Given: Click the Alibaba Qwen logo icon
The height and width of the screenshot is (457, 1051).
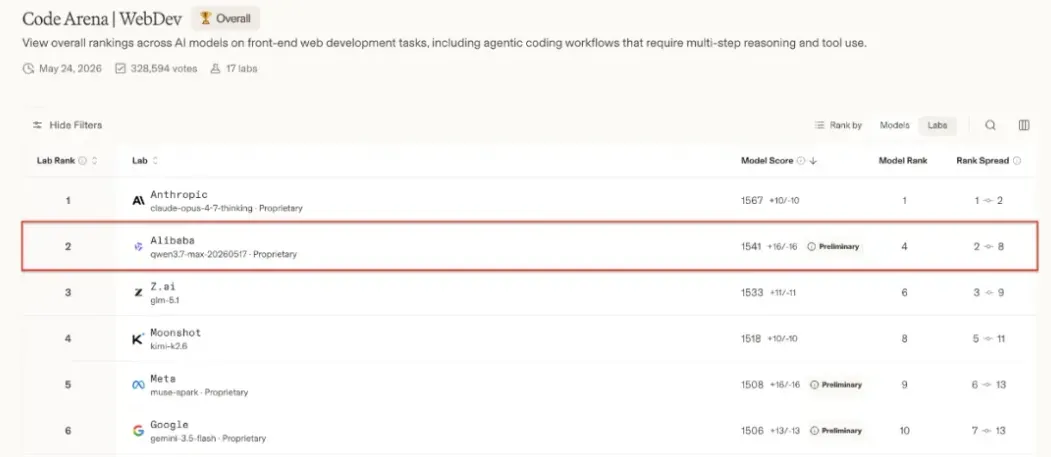Looking at the screenshot, I should point(138,247).
